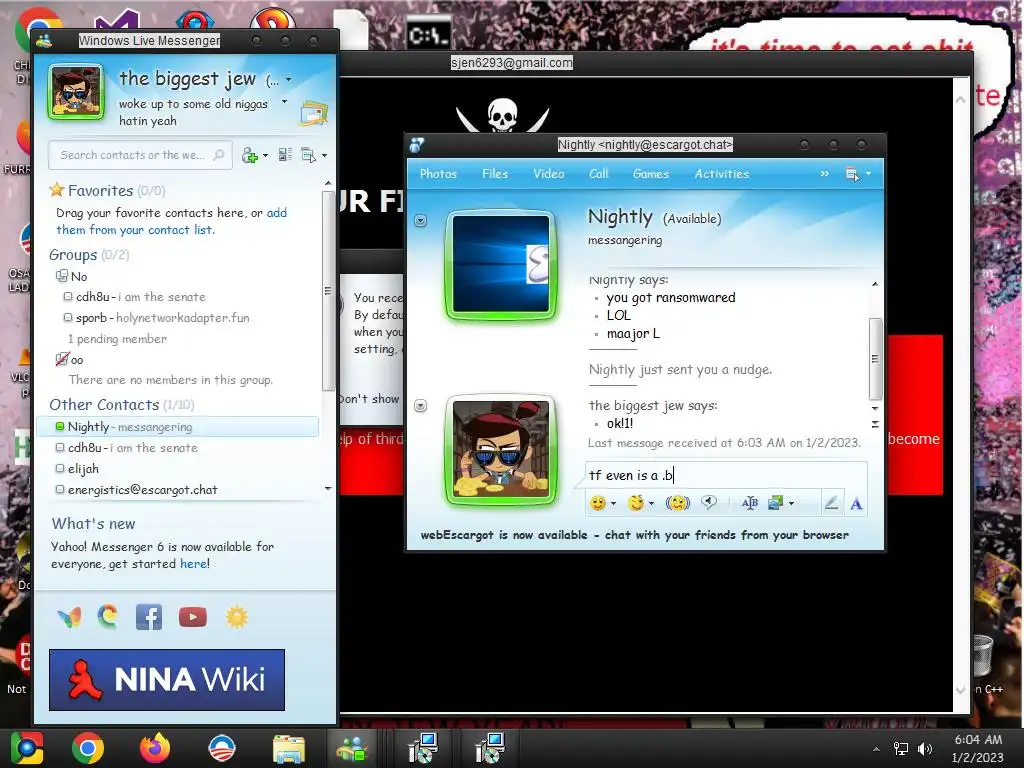The width and height of the screenshot is (1024, 768).
Task: Click the chat history scrollbar thumb
Action: (x=875, y=359)
